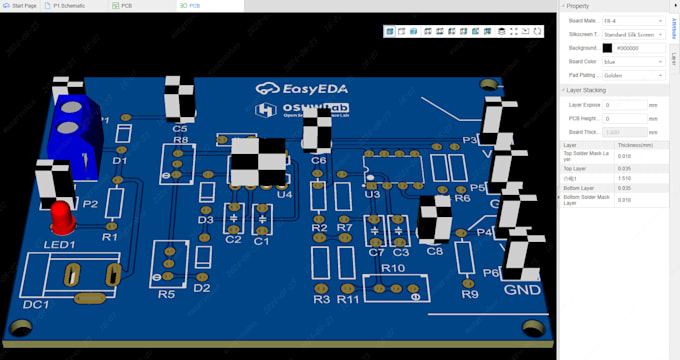Select the Bottom Layer row in the table
Viewport: 680px width, 360px height.
614,188
